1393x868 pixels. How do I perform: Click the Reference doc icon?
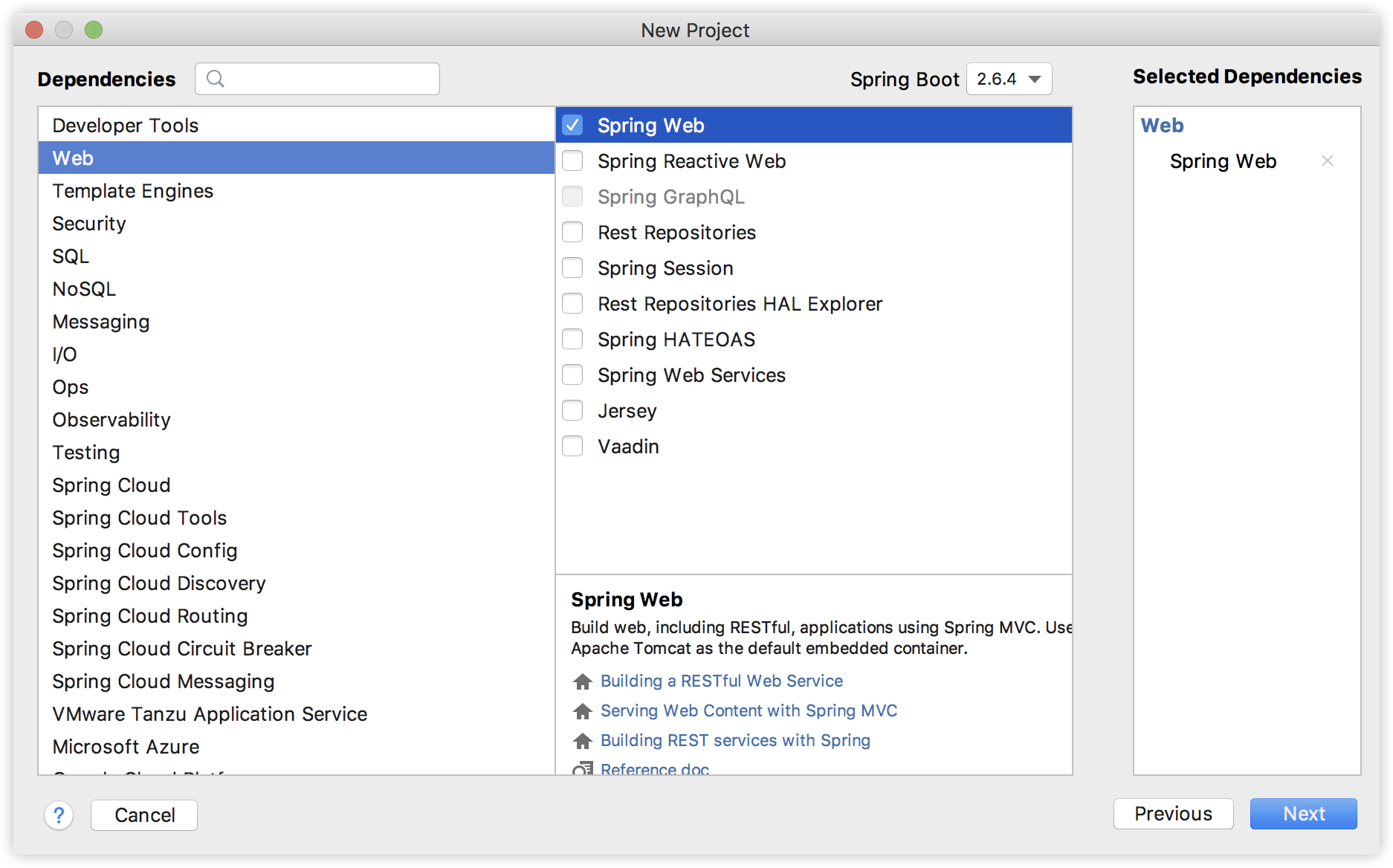(x=583, y=768)
